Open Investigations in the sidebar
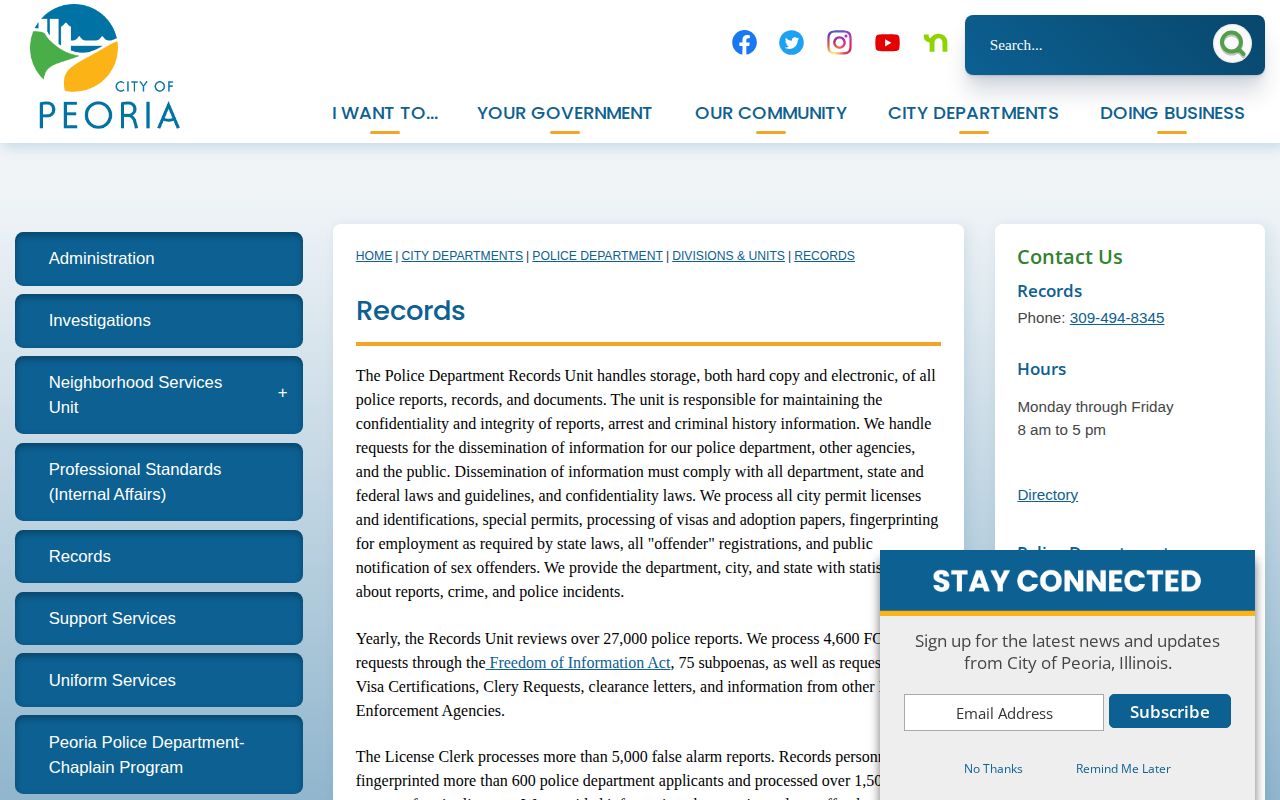Screen dimensions: 1280x800 tap(159, 320)
